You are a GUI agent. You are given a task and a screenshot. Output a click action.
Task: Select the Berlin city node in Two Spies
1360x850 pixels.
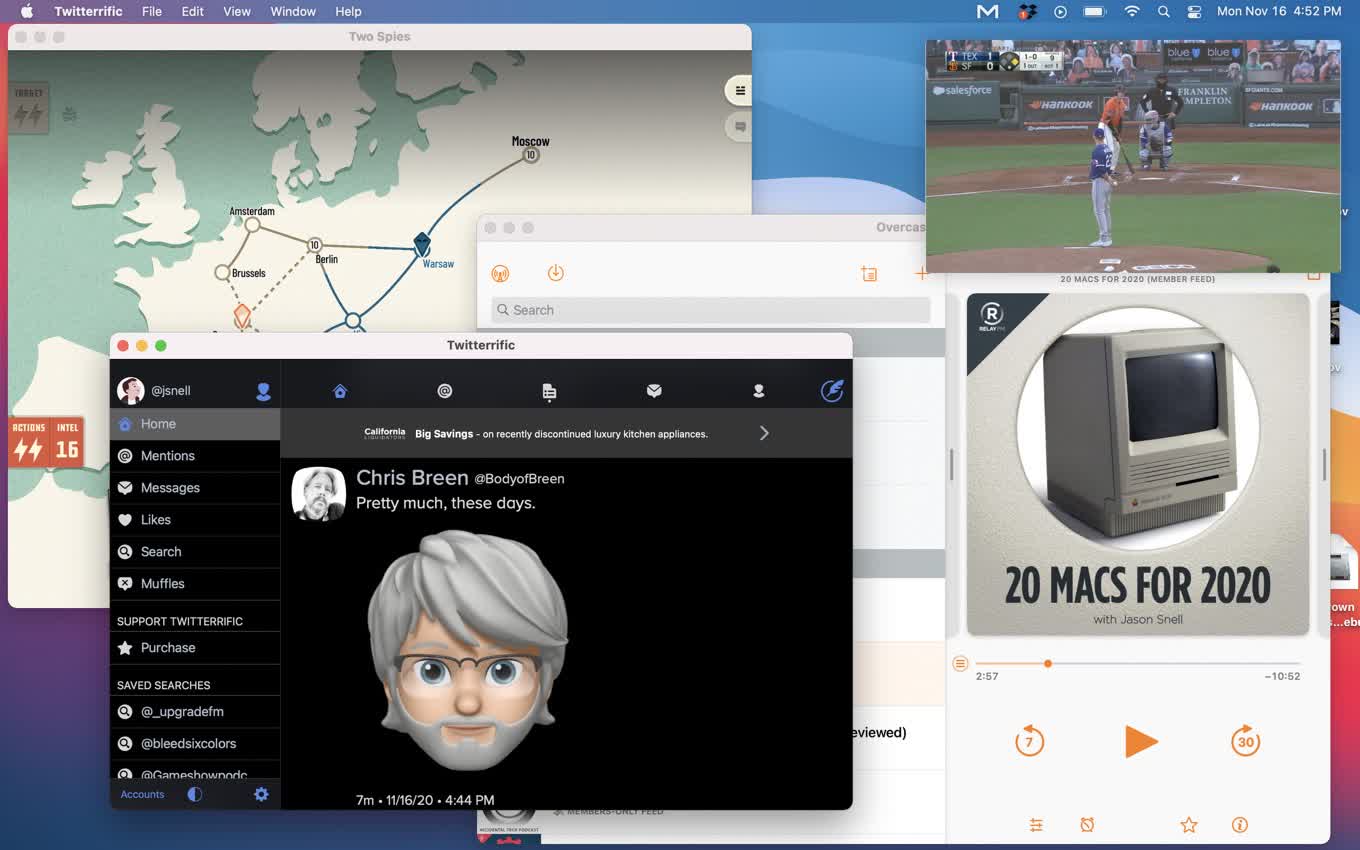tap(315, 245)
